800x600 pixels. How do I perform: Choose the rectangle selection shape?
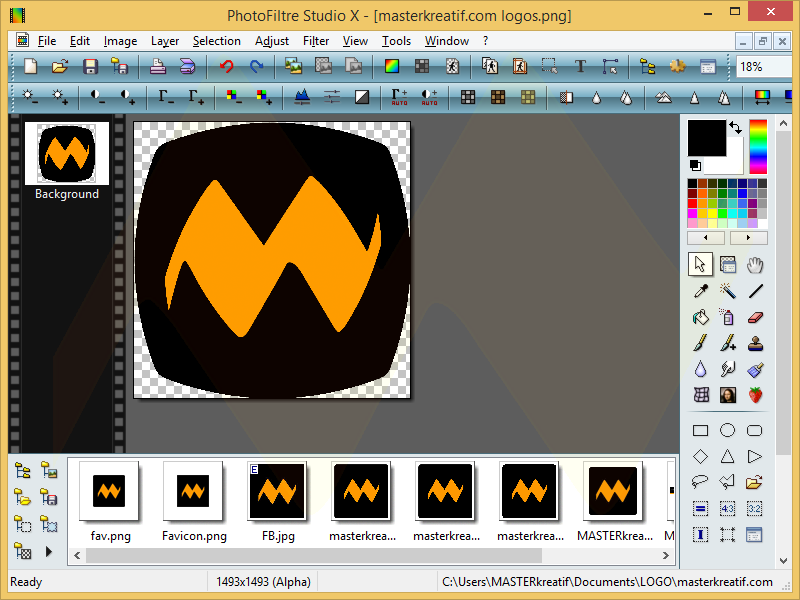701,431
